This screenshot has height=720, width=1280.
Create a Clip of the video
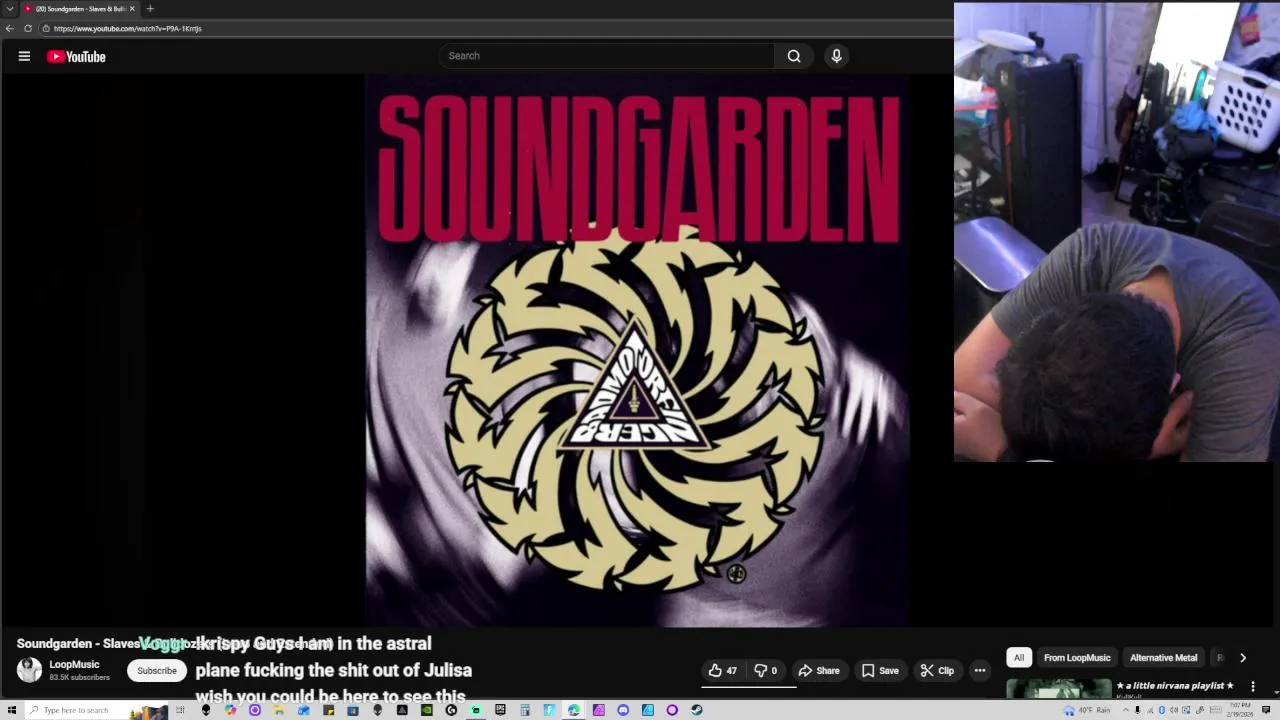[937, 671]
